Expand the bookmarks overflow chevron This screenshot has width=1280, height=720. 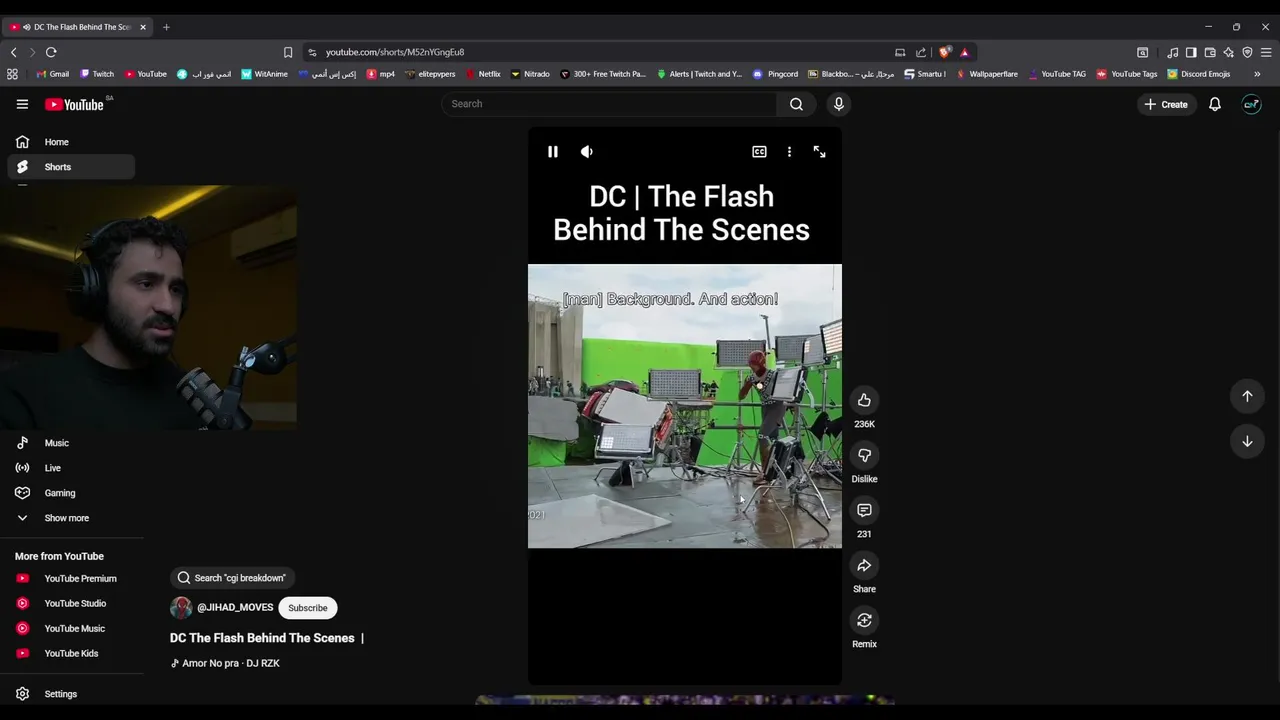(x=1257, y=74)
